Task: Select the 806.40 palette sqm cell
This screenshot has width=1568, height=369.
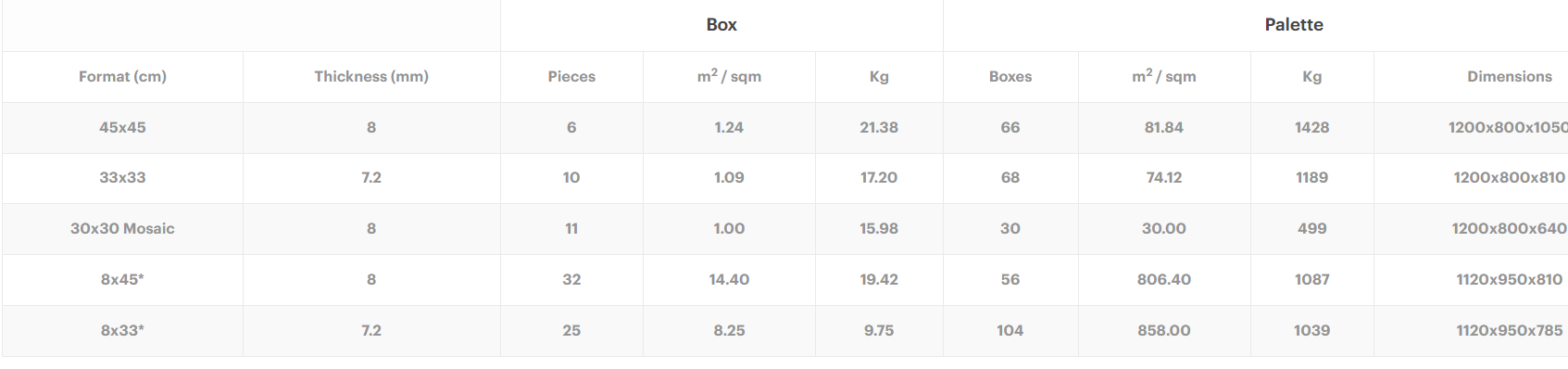Action: click(x=1164, y=280)
